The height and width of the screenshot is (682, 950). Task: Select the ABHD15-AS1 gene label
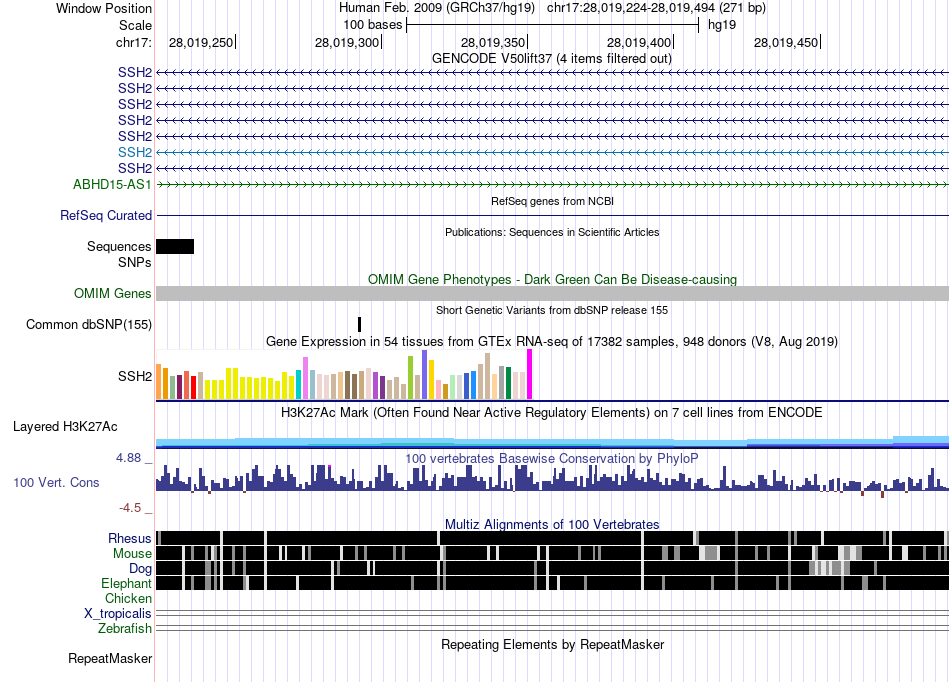click(x=112, y=184)
